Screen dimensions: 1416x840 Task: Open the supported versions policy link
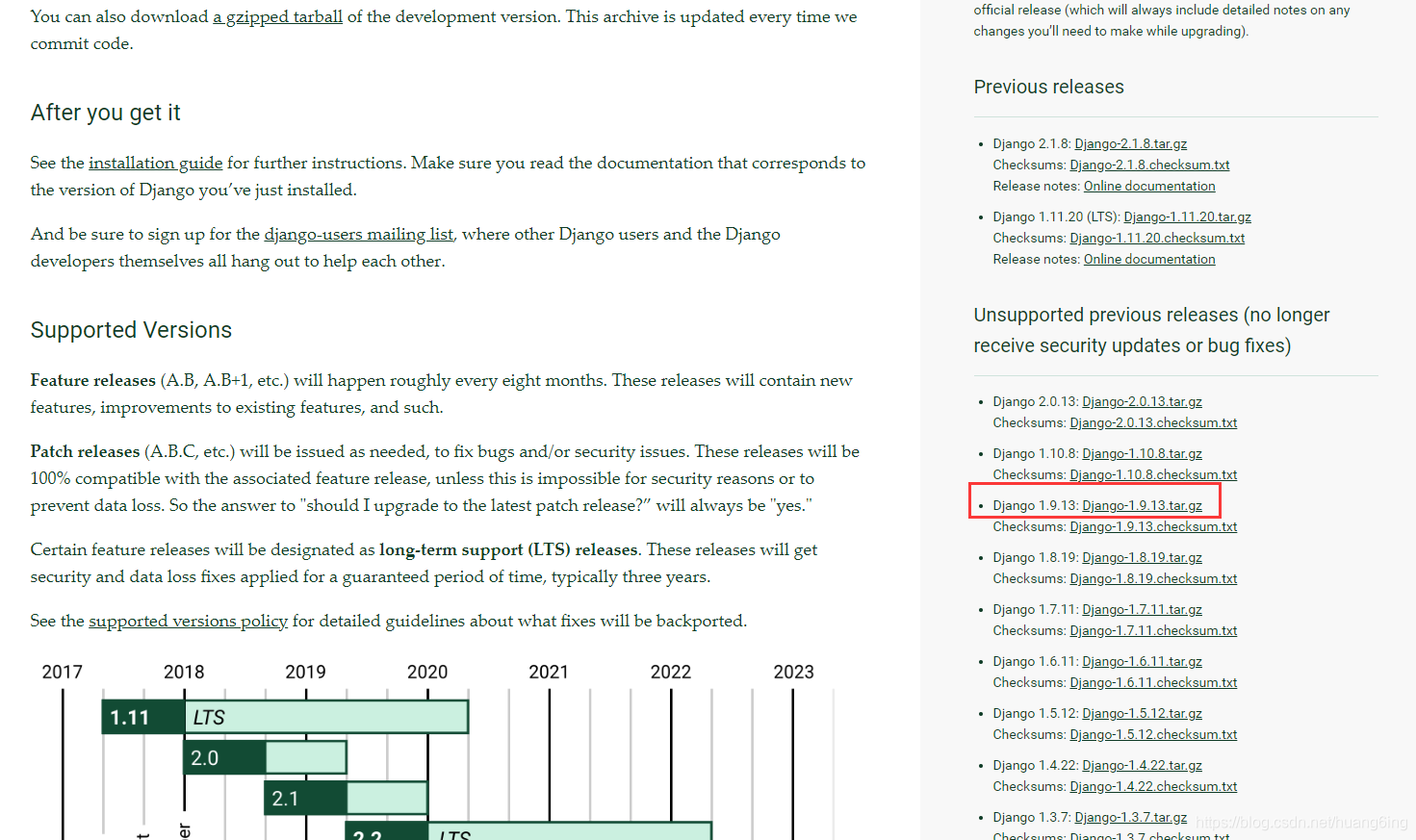(x=189, y=622)
